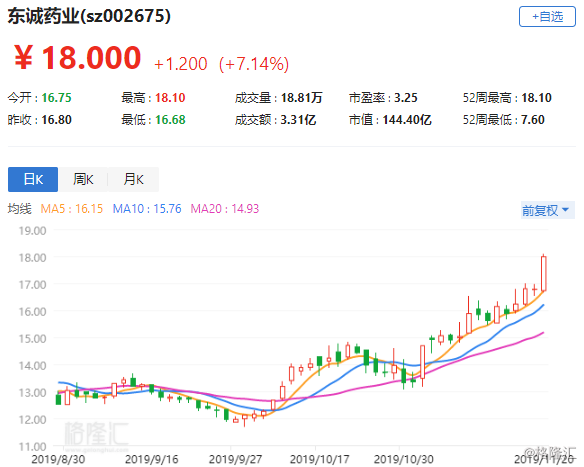The width and height of the screenshot is (584, 467).
Task: Click the 最低 value 16.68
Action: (x=170, y=120)
